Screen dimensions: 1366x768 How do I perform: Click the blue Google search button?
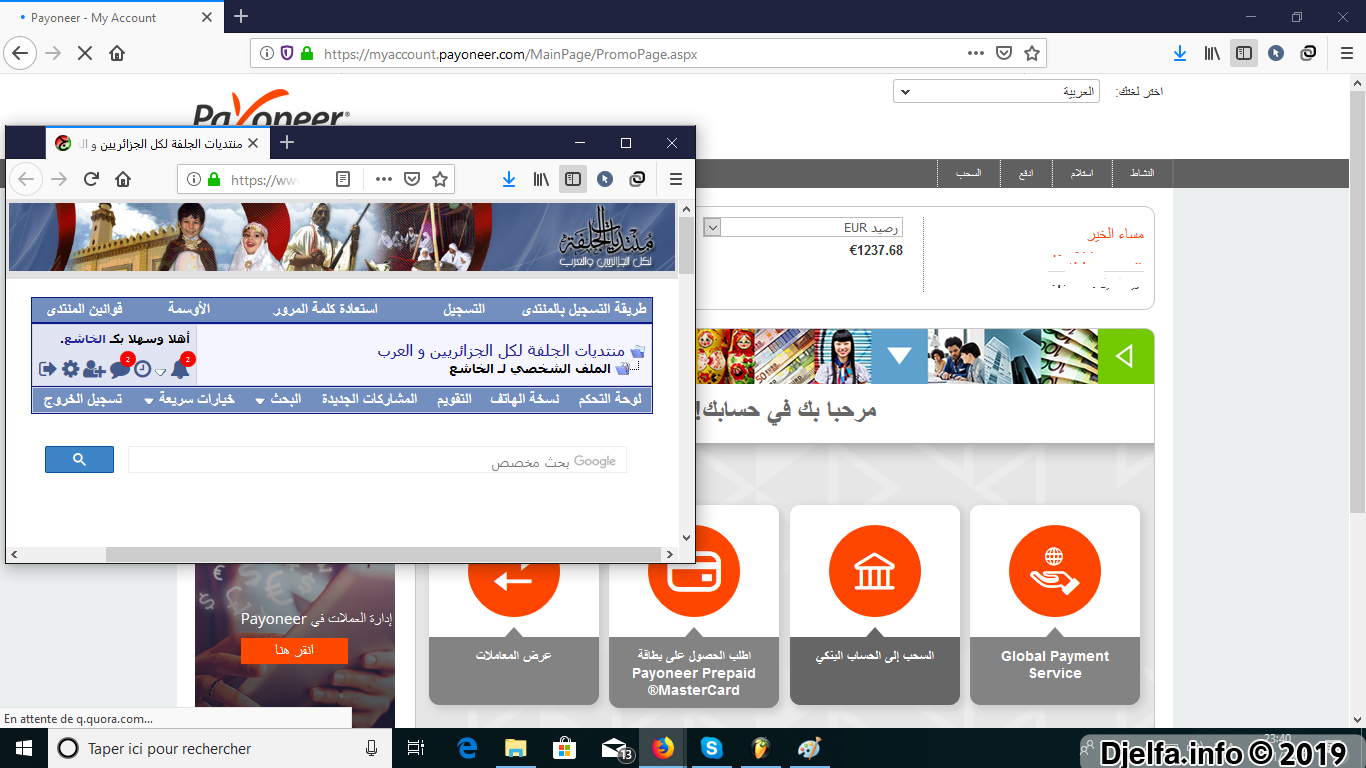(79, 460)
